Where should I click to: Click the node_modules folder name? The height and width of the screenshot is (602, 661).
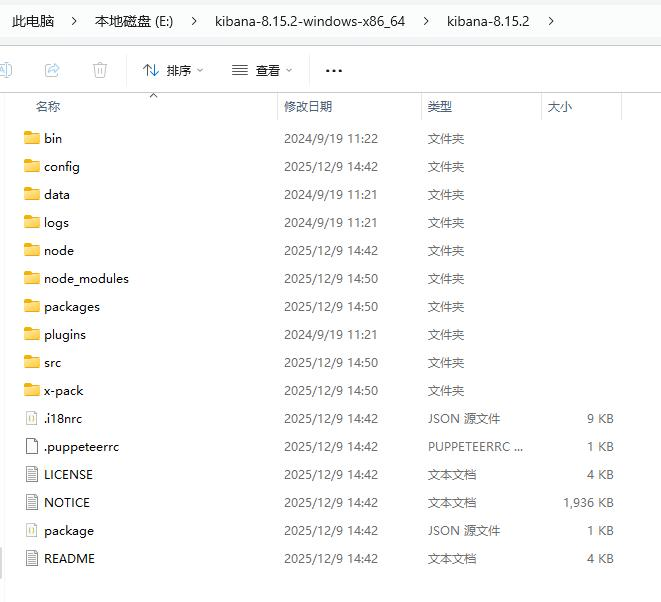click(86, 279)
